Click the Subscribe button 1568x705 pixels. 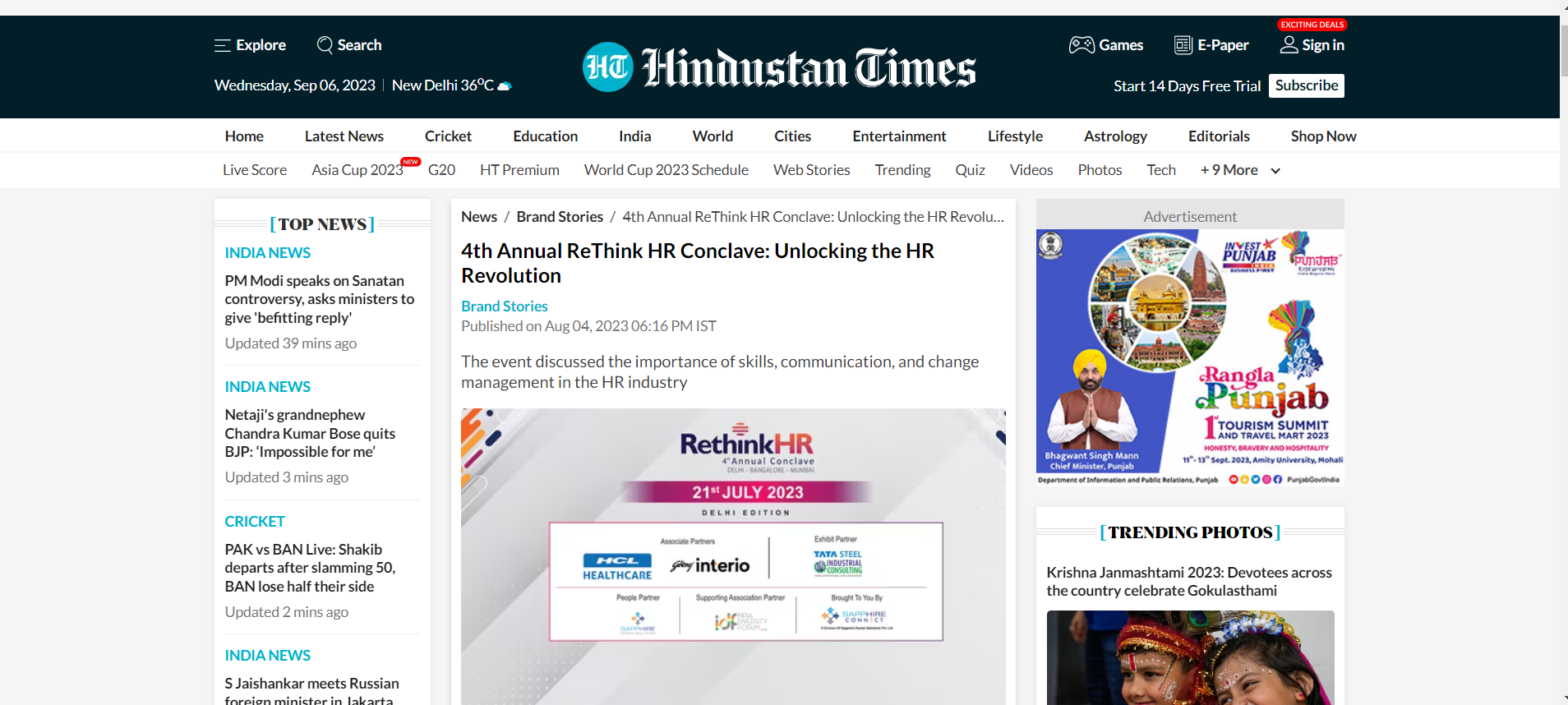click(x=1307, y=85)
